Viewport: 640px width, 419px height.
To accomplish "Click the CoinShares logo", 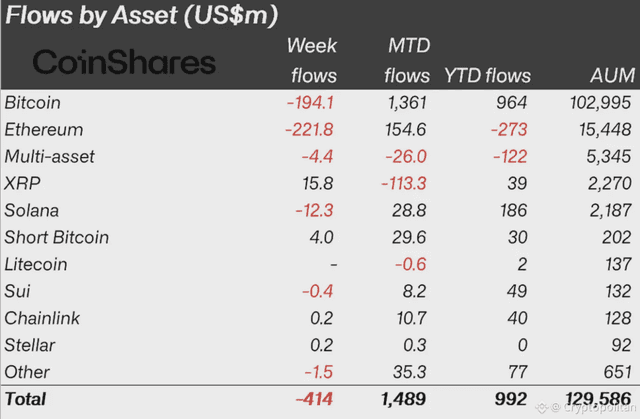I will [124, 62].
